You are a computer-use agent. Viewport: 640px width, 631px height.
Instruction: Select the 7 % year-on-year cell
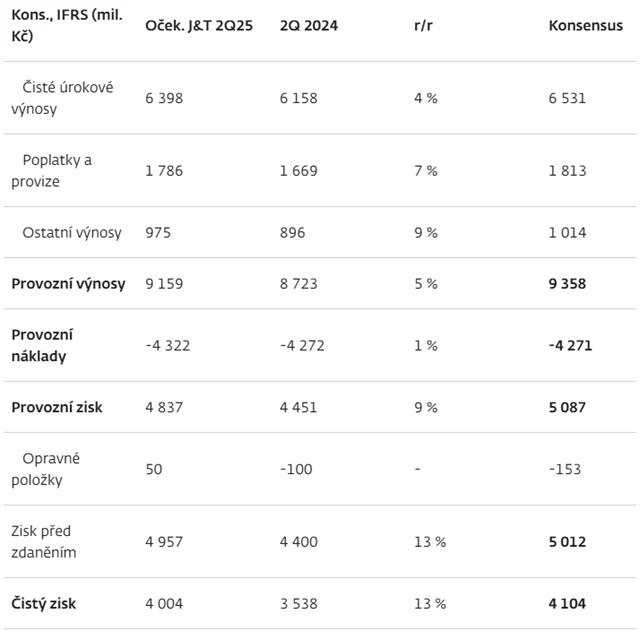pos(425,170)
